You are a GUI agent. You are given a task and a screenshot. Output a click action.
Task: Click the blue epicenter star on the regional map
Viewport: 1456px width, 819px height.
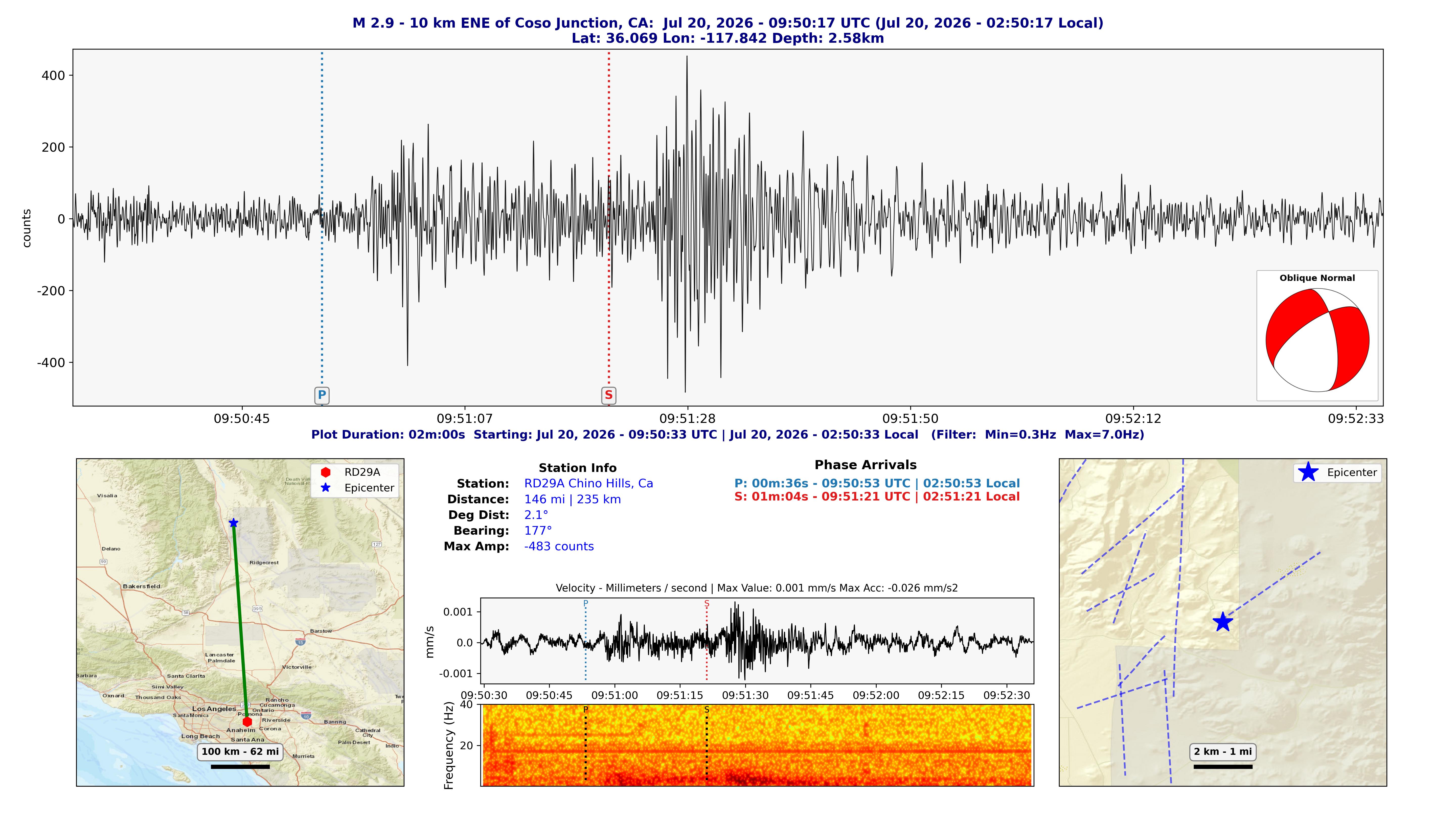point(233,523)
